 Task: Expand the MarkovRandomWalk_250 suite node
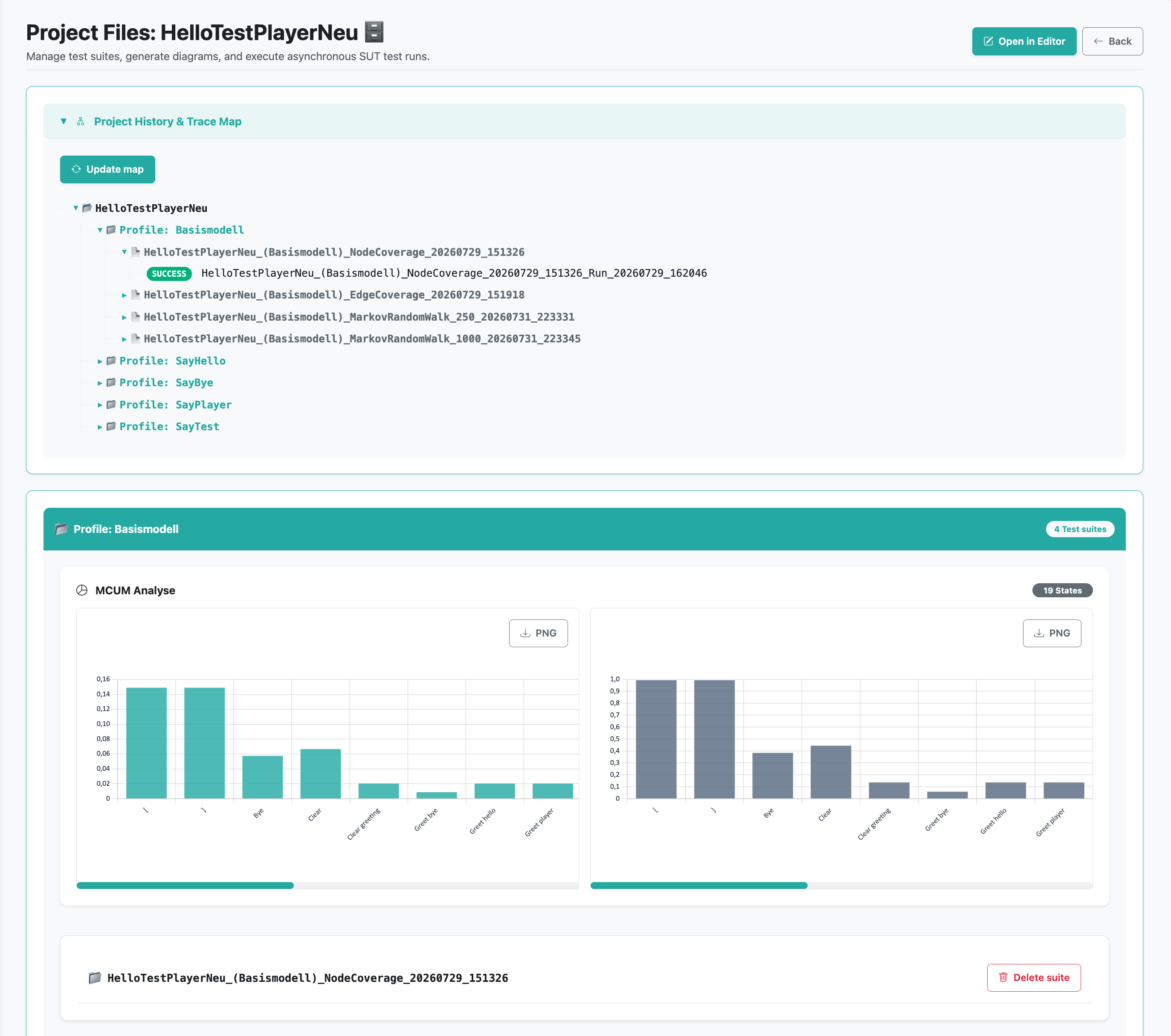(x=124, y=317)
